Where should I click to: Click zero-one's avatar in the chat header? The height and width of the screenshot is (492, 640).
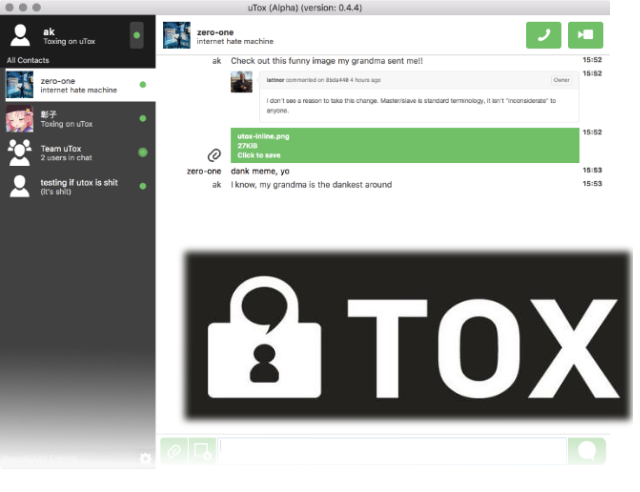pos(177,35)
